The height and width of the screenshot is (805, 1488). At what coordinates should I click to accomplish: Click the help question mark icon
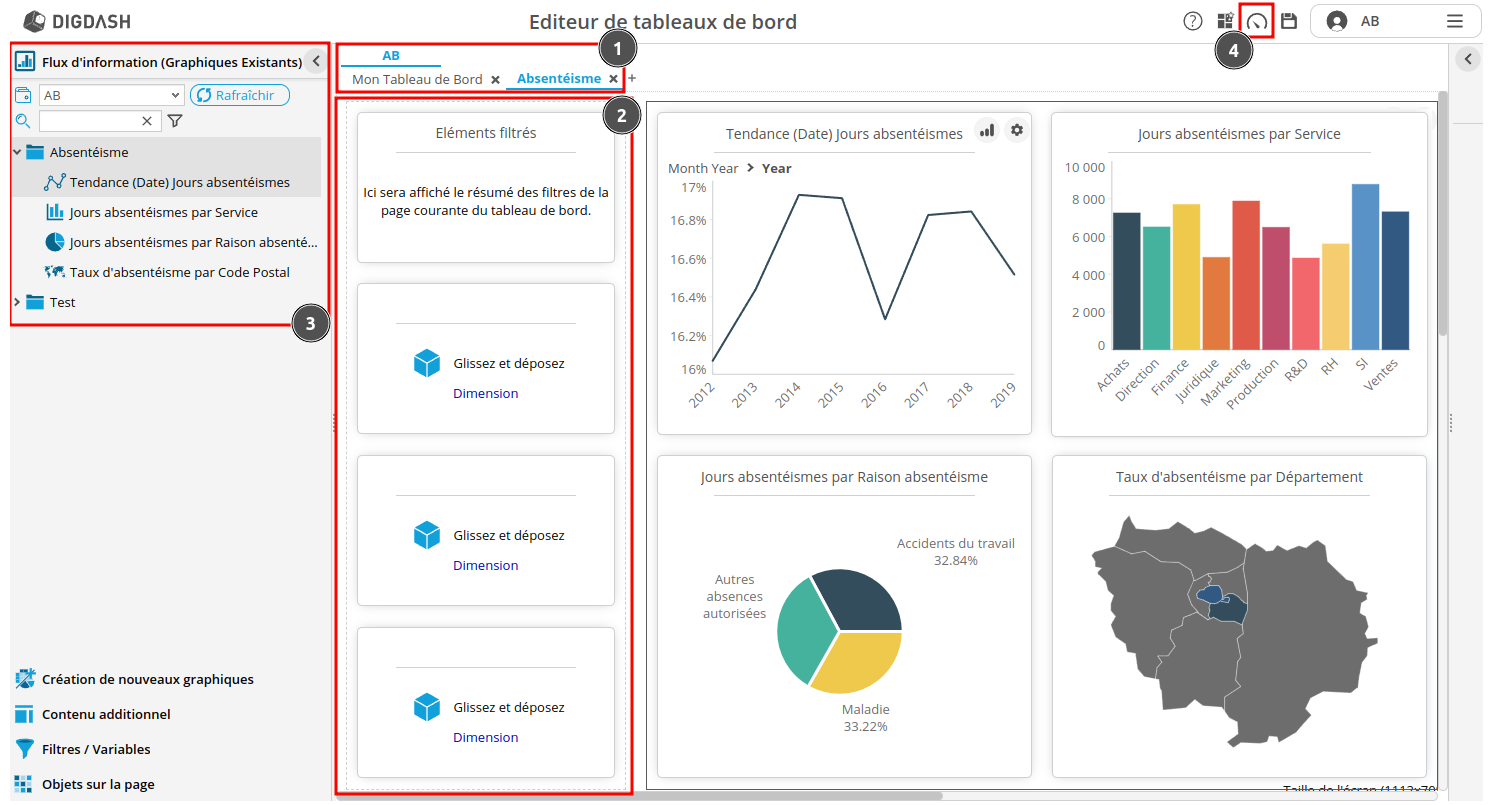coord(1193,21)
